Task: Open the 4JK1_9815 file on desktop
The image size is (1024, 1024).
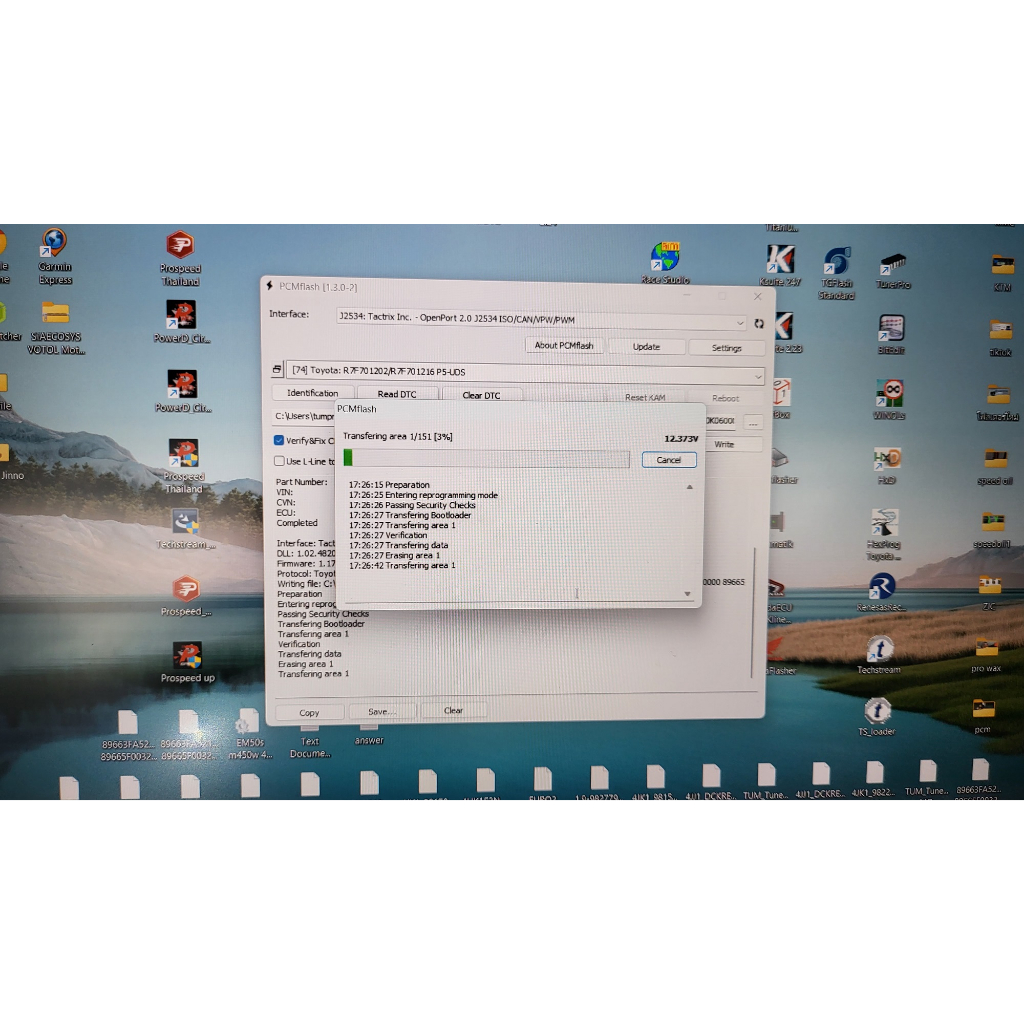Action: point(656,782)
